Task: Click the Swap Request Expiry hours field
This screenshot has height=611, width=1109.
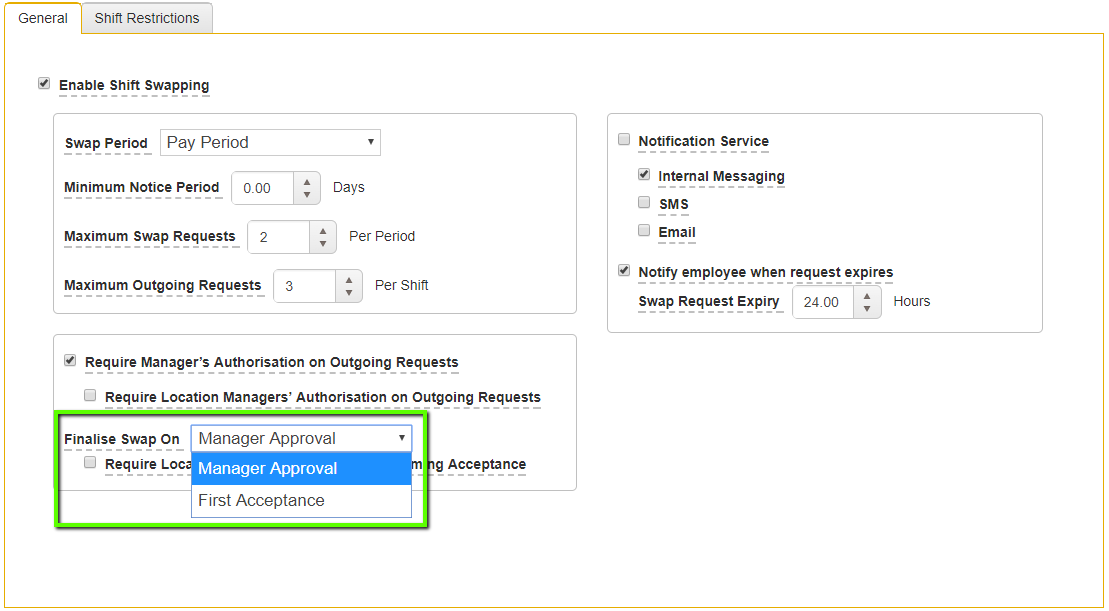Action: 823,302
